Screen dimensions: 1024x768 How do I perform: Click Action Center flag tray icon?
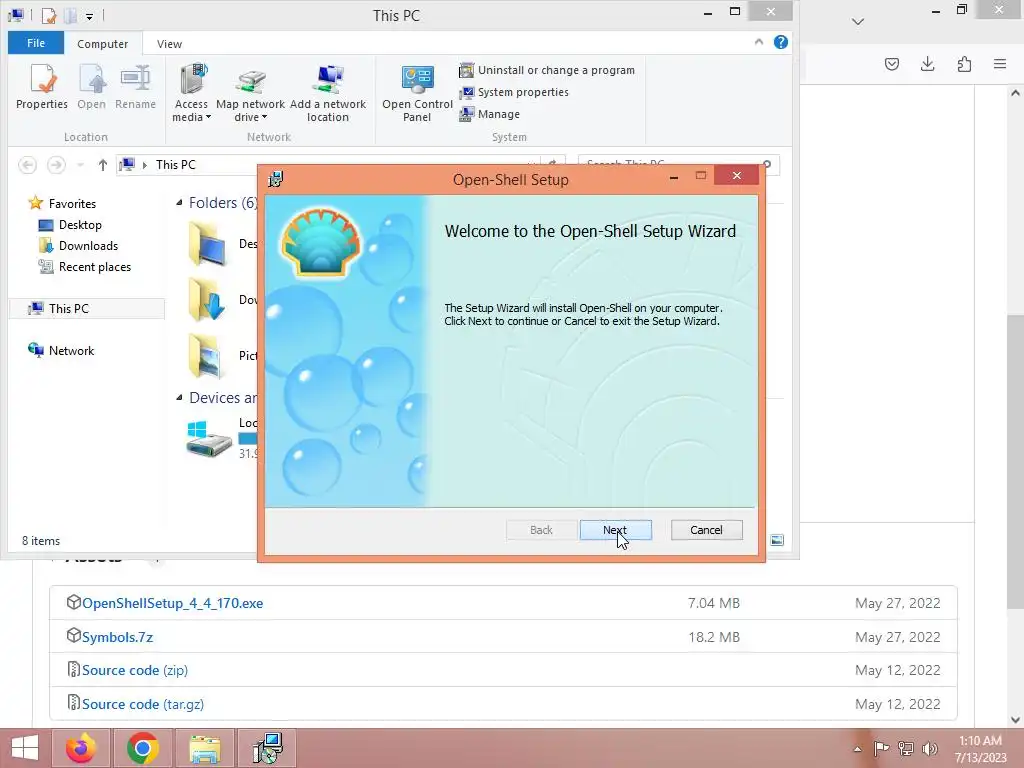(x=881, y=748)
